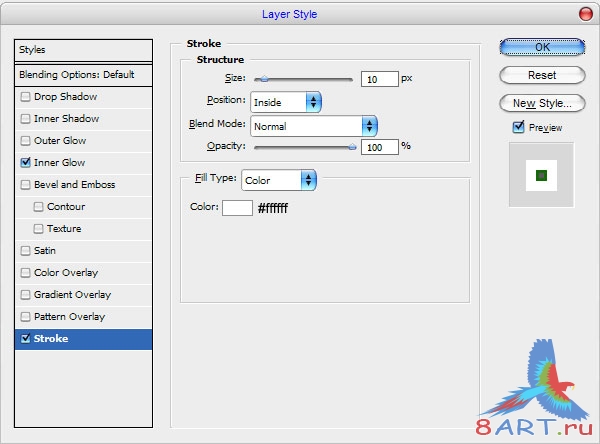600x444 pixels.
Task: Turn on the Texture checkbox
Action: click(38, 229)
